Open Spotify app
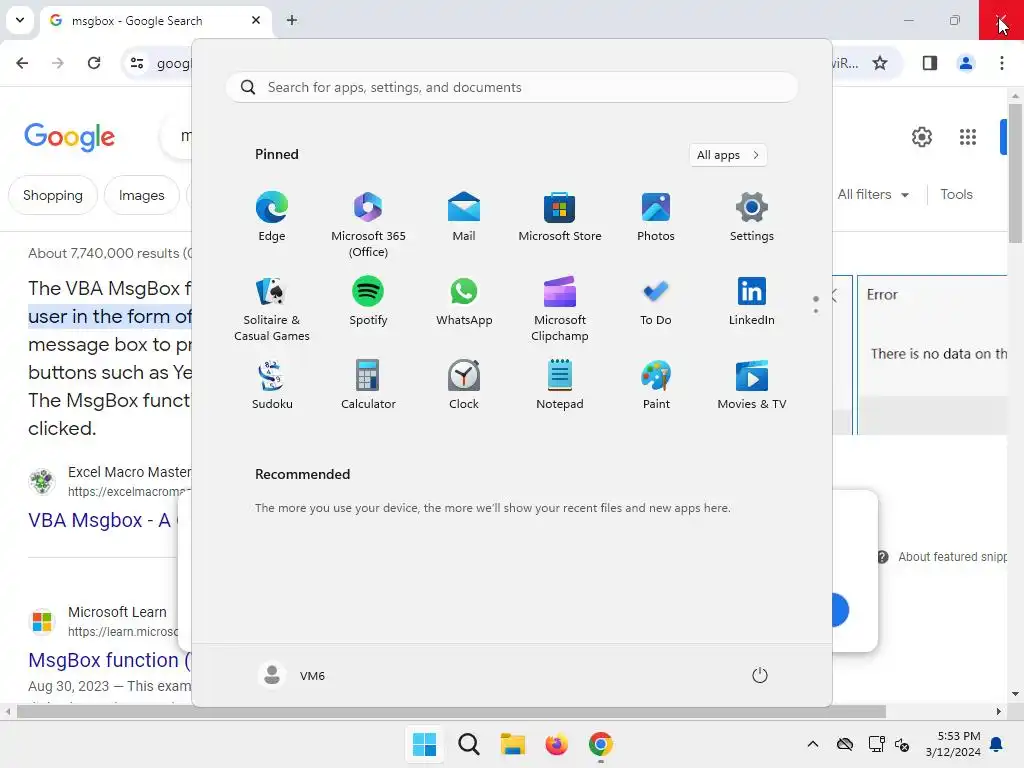Screen dimensions: 1024x768 [368, 301]
